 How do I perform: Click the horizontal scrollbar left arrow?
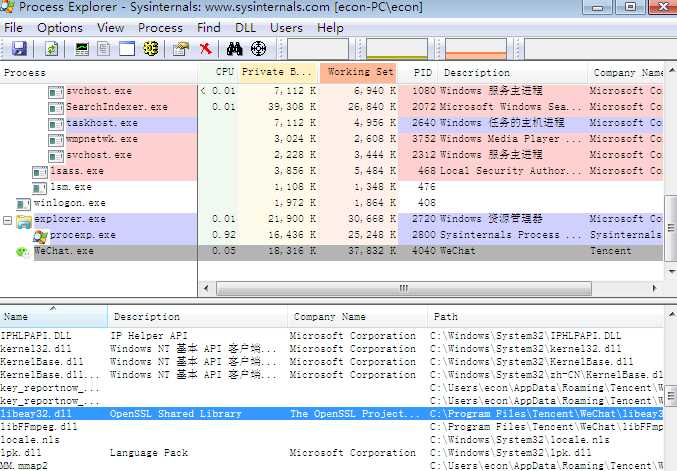pos(206,288)
